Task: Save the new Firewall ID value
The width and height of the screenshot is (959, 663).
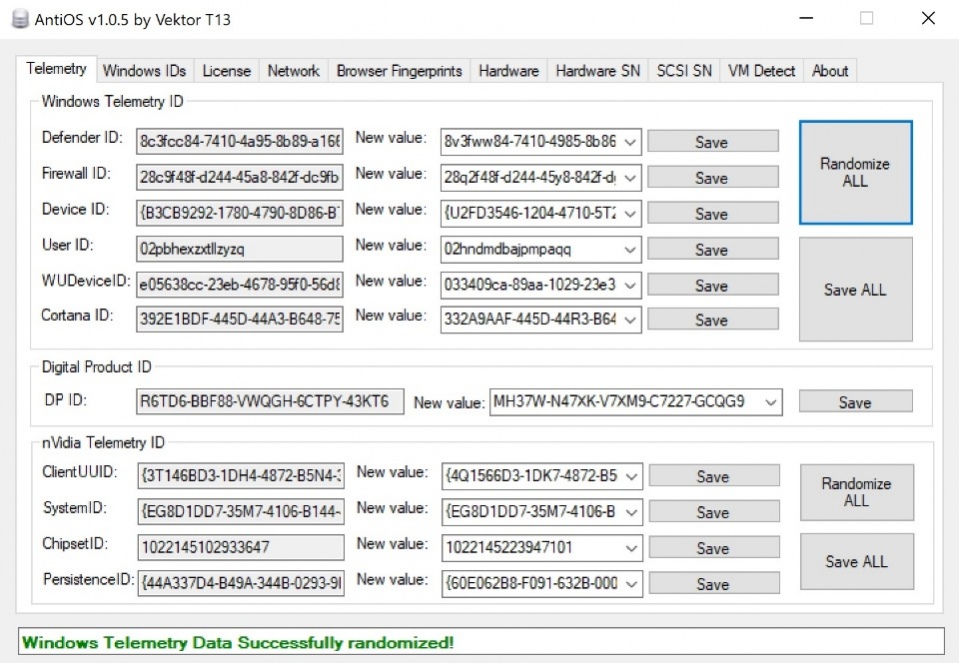Action: [x=712, y=177]
